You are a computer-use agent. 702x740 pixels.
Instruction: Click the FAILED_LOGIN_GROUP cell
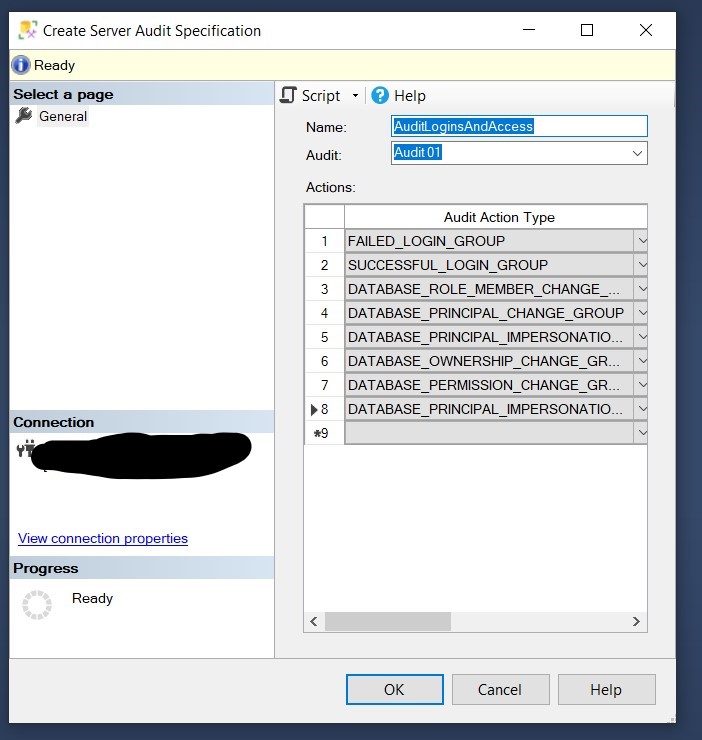tap(489, 241)
